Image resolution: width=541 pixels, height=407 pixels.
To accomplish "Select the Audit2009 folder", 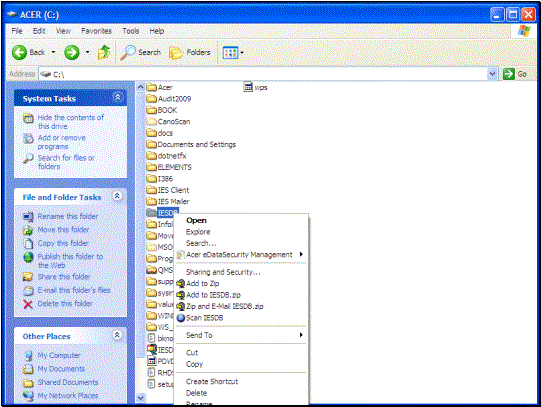I will pyautogui.click(x=169, y=99).
